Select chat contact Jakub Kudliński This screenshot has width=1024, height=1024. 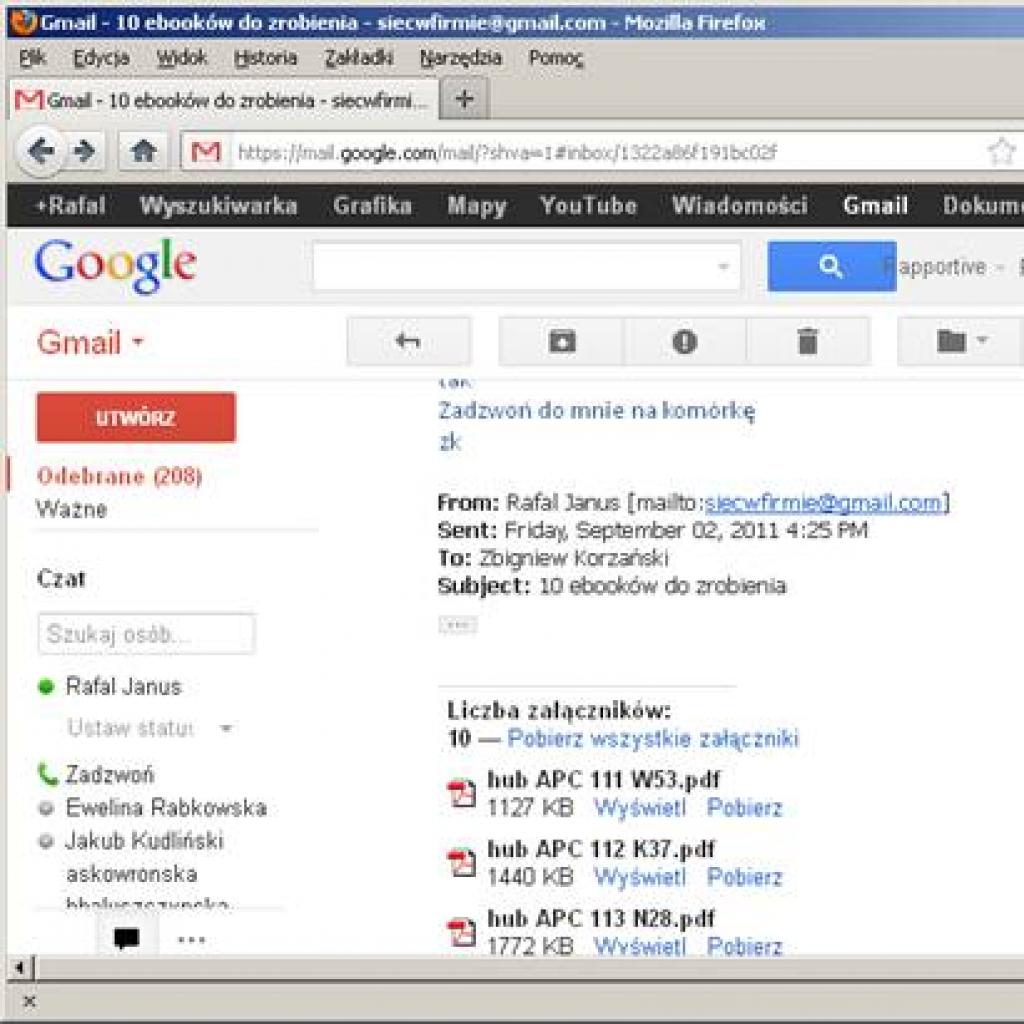pyautogui.click(x=144, y=840)
